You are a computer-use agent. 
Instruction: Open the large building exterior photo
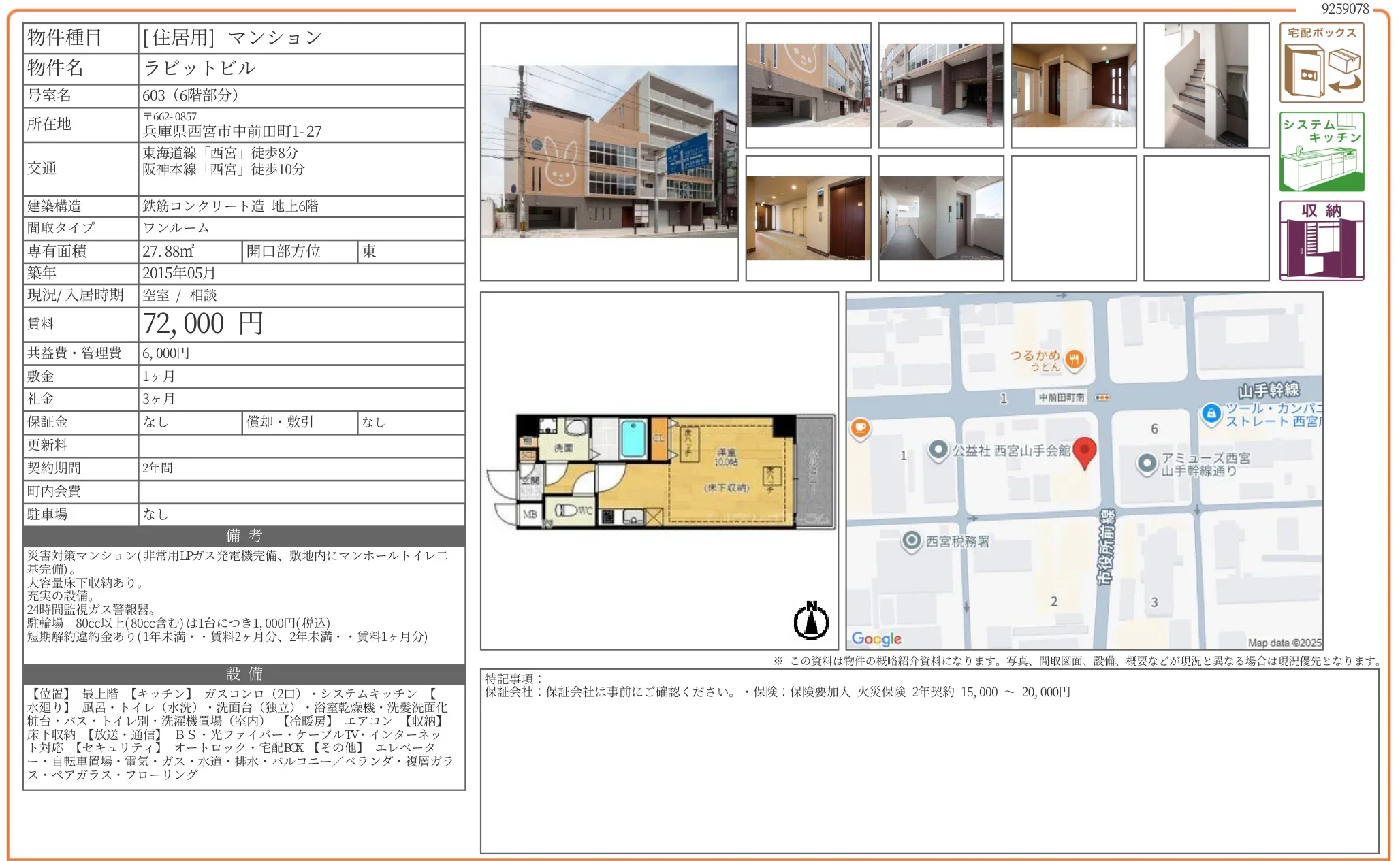pyautogui.click(x=609, y=152)
